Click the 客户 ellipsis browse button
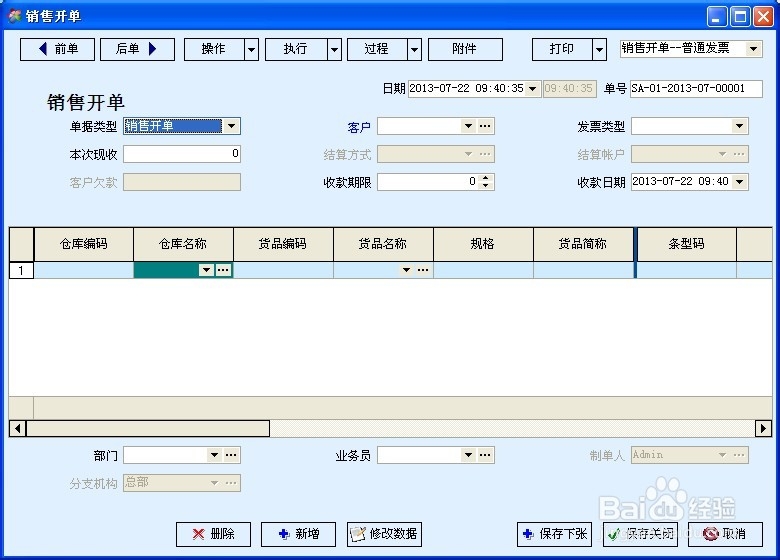Image resolution: width=780 pixels, height=560 pixels. [x=485, y=126]
